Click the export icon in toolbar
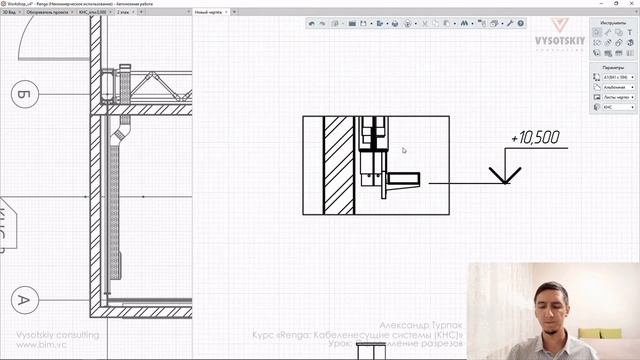 point(380,24)
